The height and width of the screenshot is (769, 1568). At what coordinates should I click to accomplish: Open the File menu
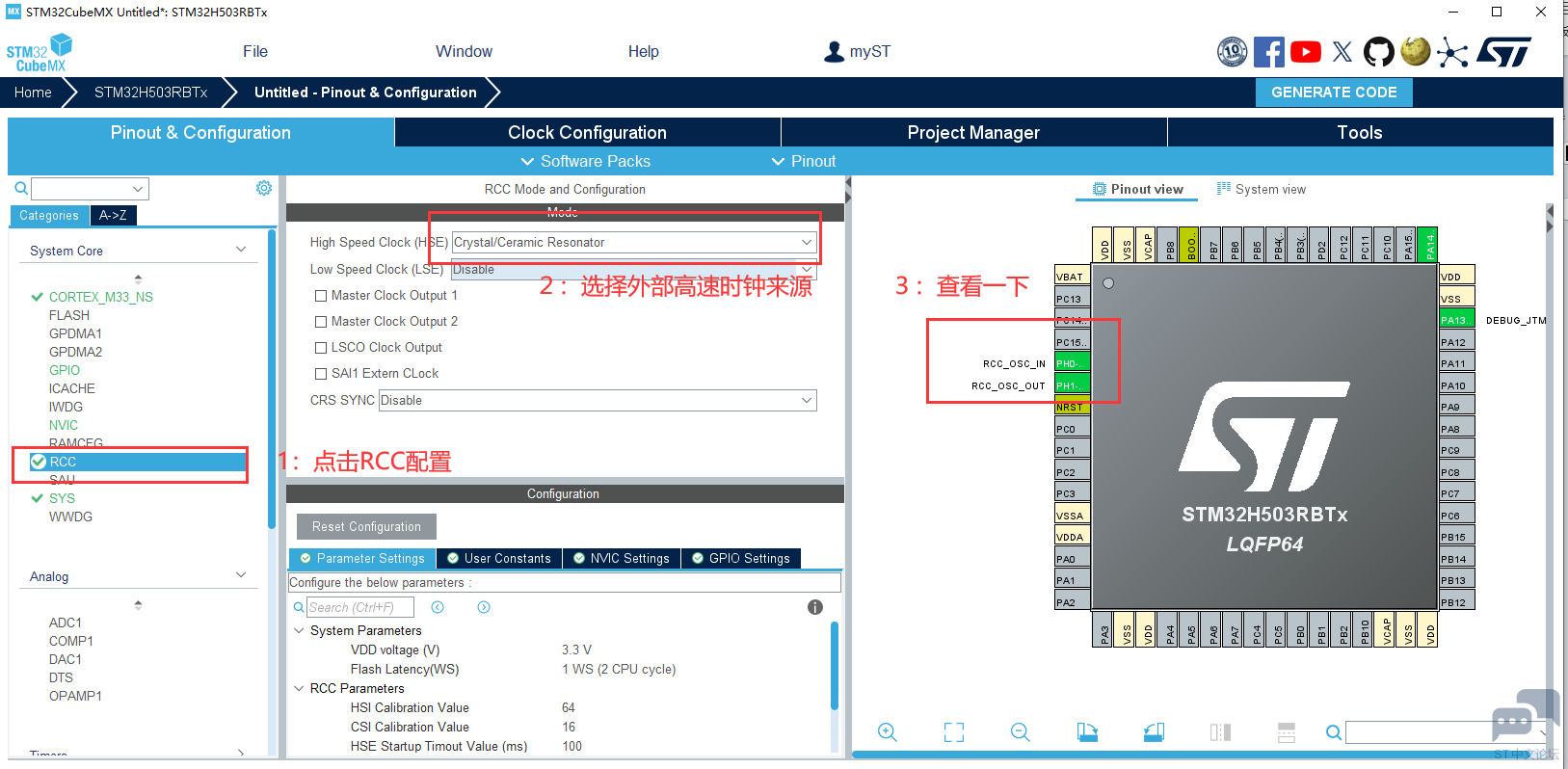tap(255, 52)
